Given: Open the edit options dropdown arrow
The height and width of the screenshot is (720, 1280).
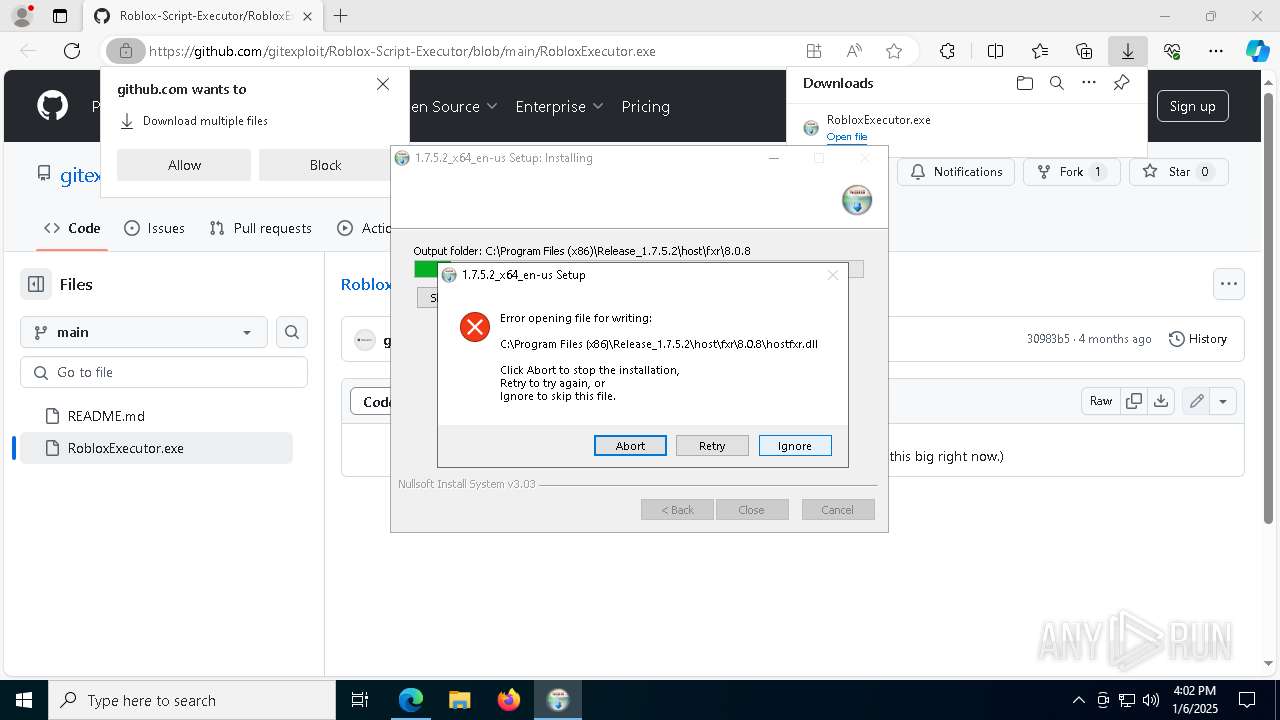Looking at the screenshot, I should pos(1223,401).
